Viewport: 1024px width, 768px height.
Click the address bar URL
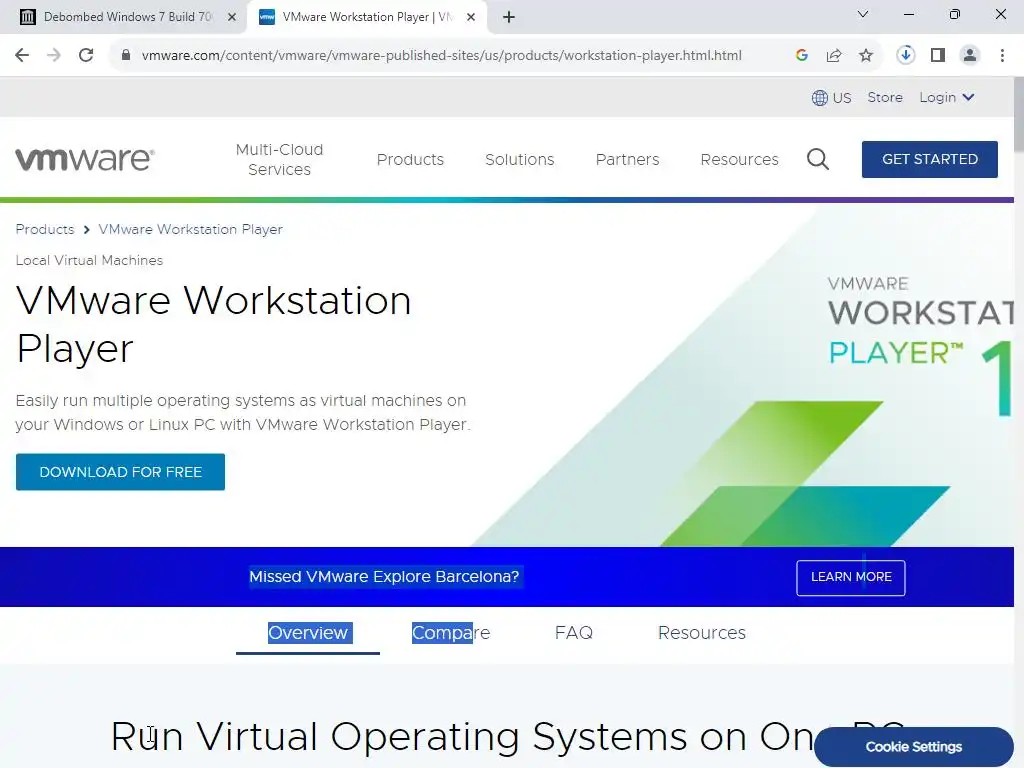(x=441, y=56)
